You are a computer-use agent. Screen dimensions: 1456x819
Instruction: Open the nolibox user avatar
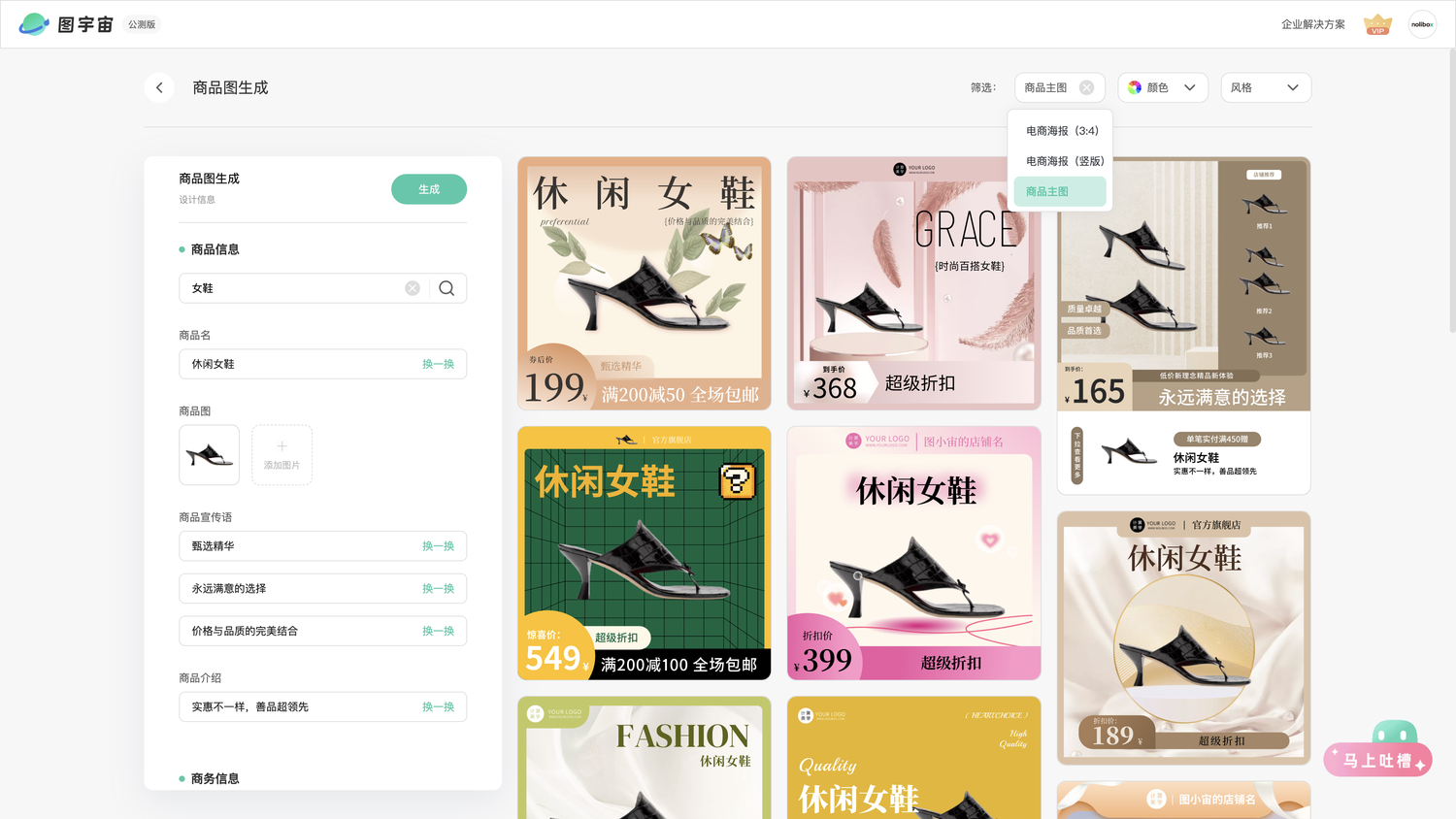click(1422, 24)
